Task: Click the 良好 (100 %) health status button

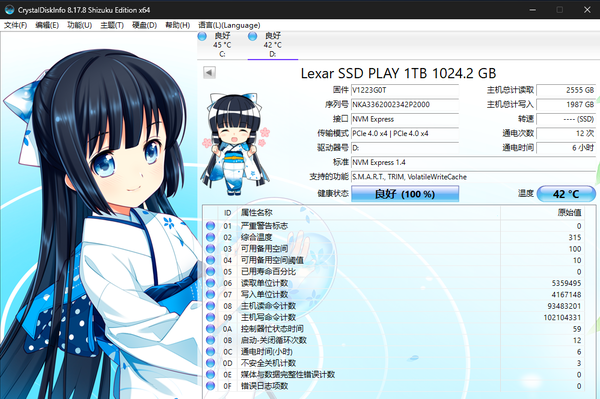Action: [x=405, y=194]
